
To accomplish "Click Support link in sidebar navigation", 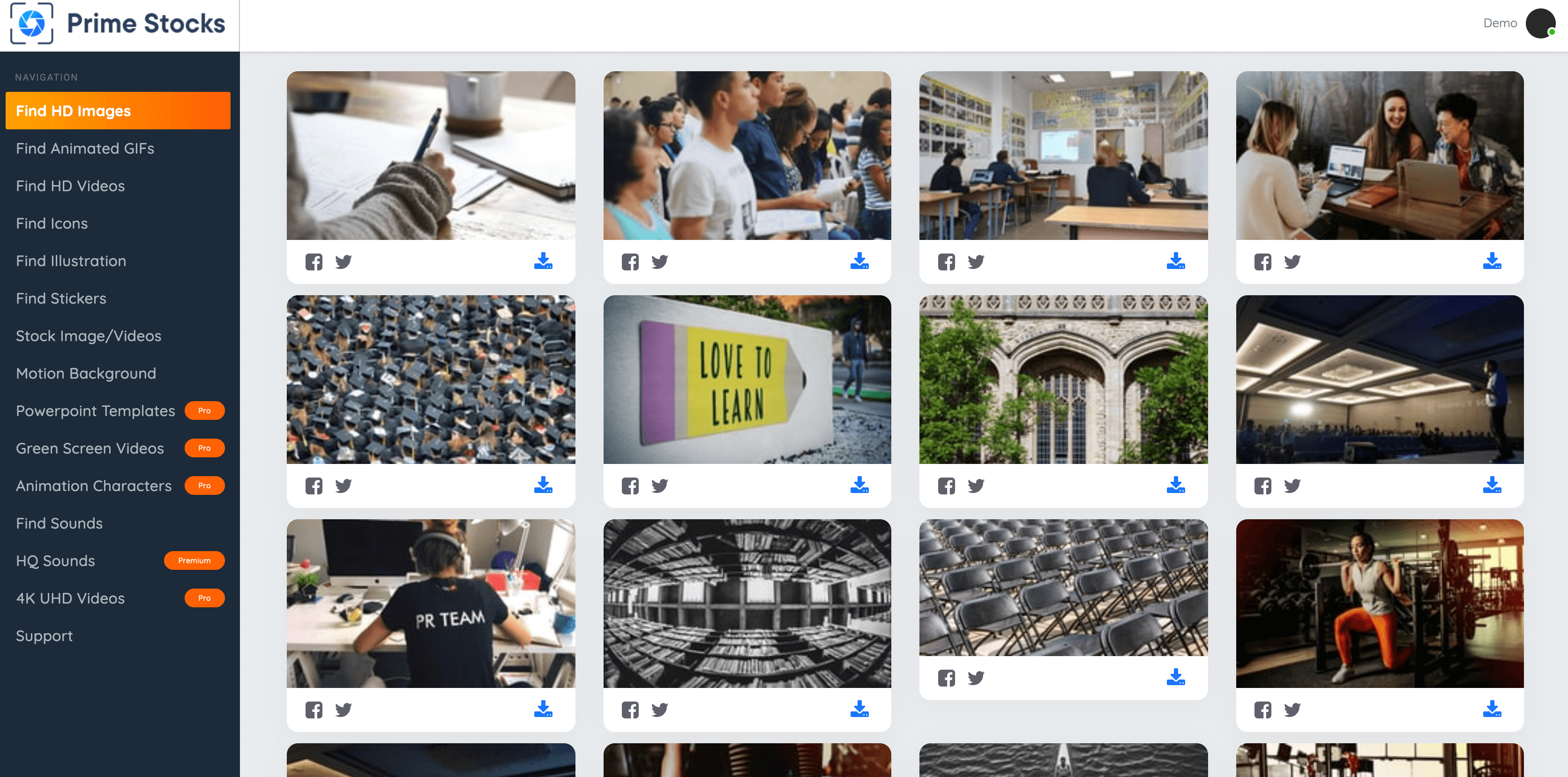I will click(x=44, y=635).
